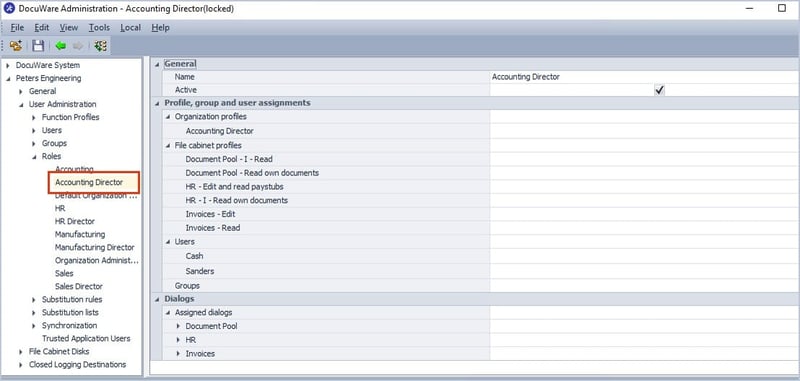Collapse the Roles tree node
800x381 pixels.
[34, 157]
